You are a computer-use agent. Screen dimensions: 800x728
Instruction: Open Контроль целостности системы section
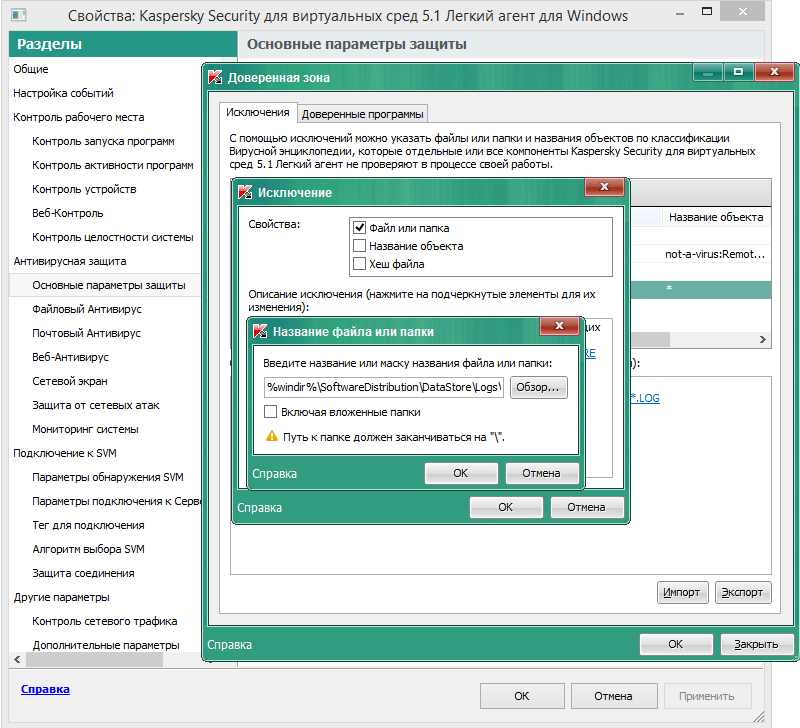coord(113,237)
